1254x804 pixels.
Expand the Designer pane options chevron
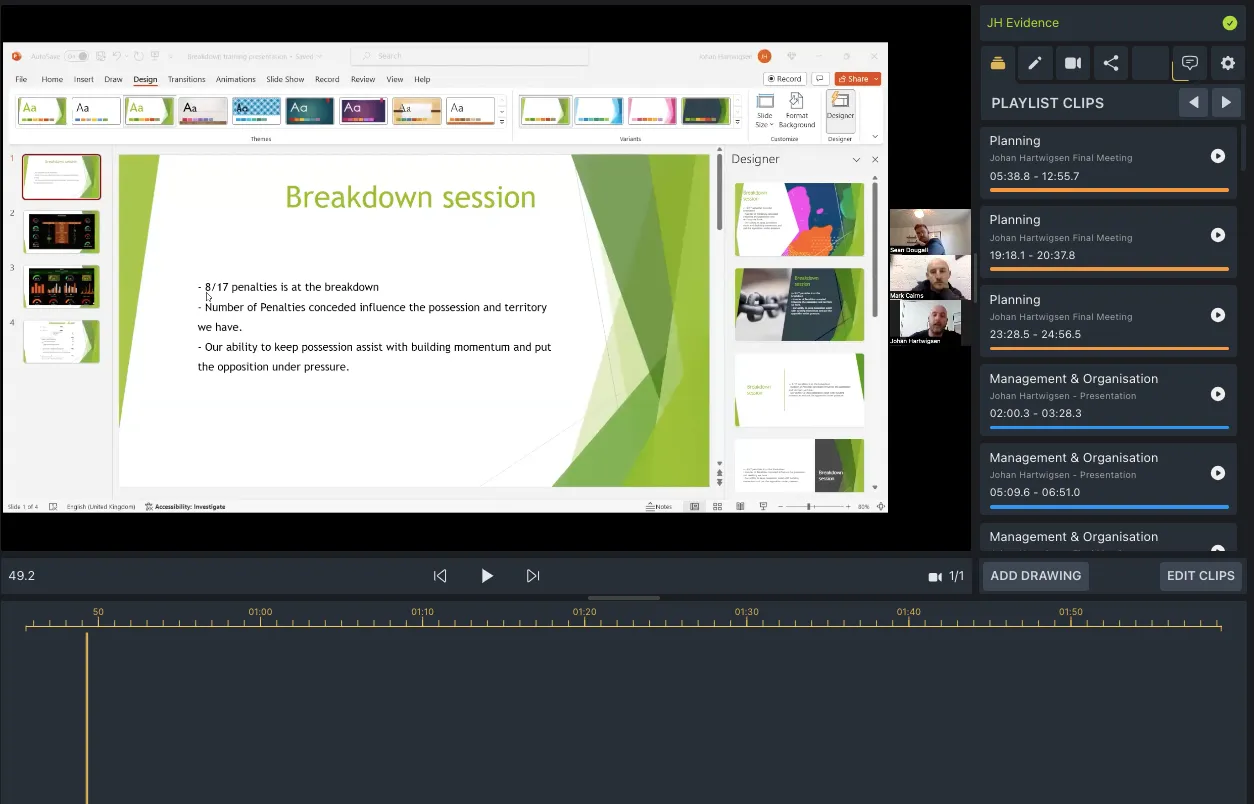(x=856, y=160)
